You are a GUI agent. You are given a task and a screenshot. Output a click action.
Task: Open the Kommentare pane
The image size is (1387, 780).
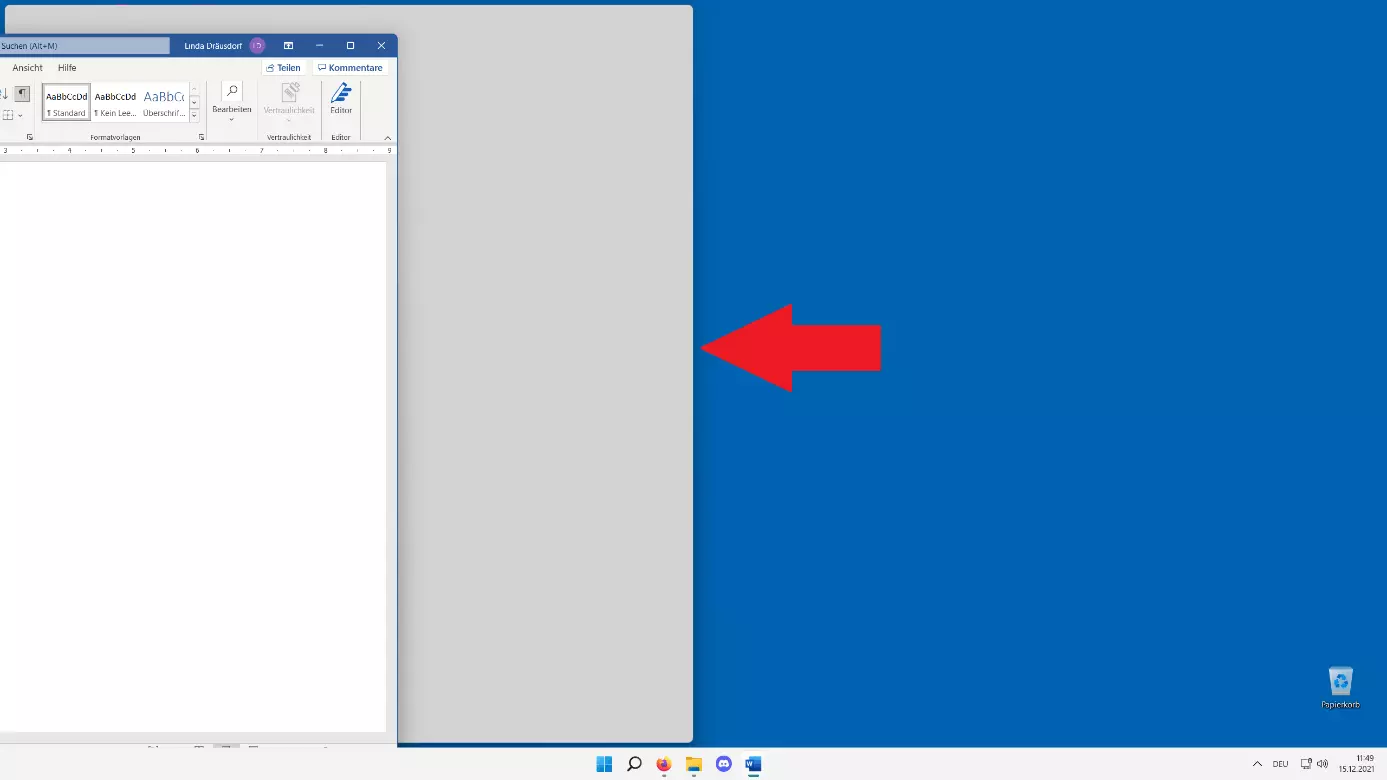350,68
